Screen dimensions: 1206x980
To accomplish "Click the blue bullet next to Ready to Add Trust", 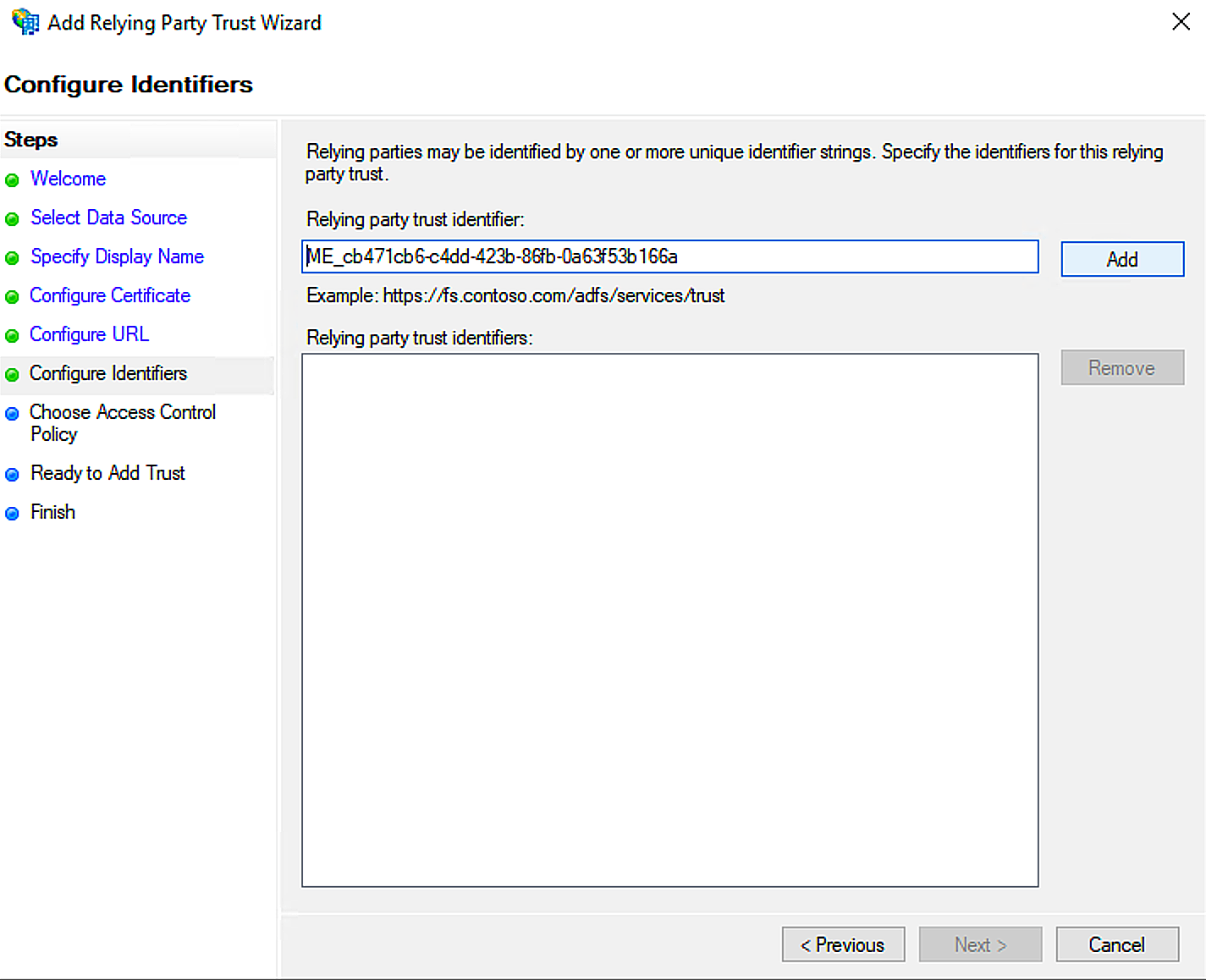I will 12,475.
